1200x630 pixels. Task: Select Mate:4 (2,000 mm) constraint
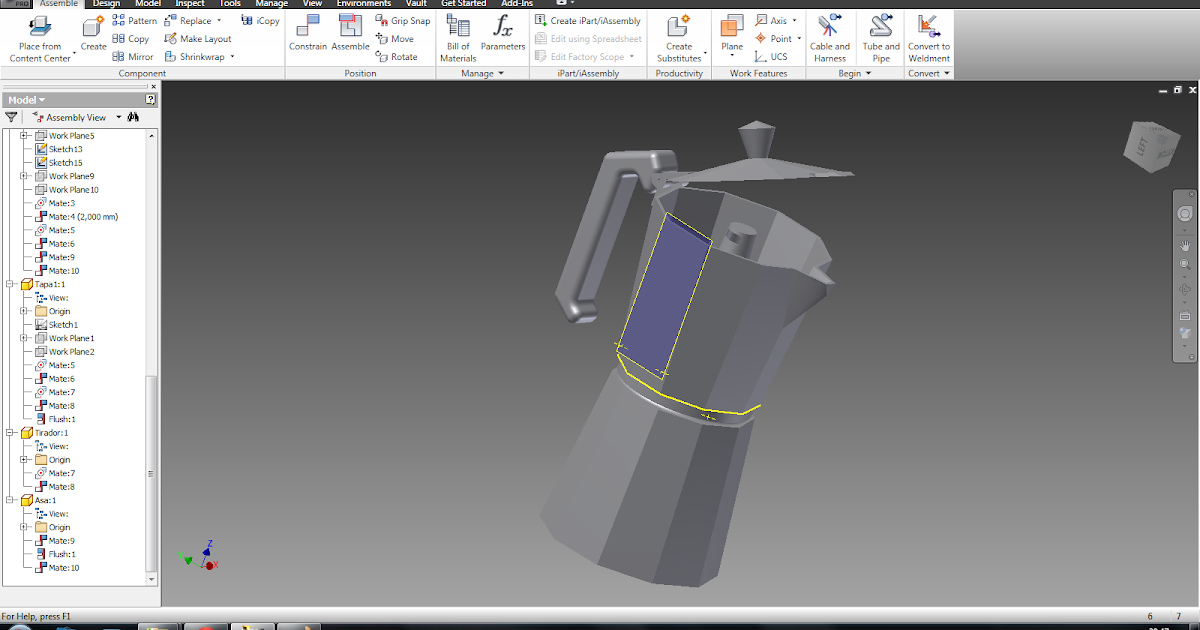84,217
